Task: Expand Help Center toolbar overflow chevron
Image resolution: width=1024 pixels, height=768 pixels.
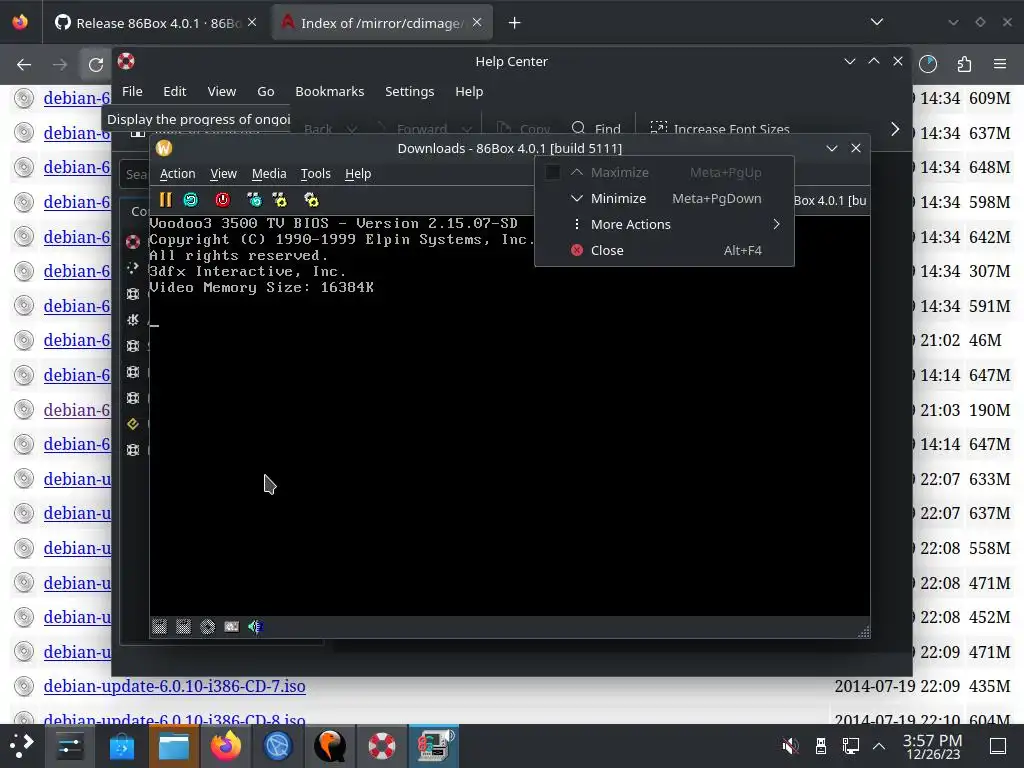Action: (x=895, y=129)
